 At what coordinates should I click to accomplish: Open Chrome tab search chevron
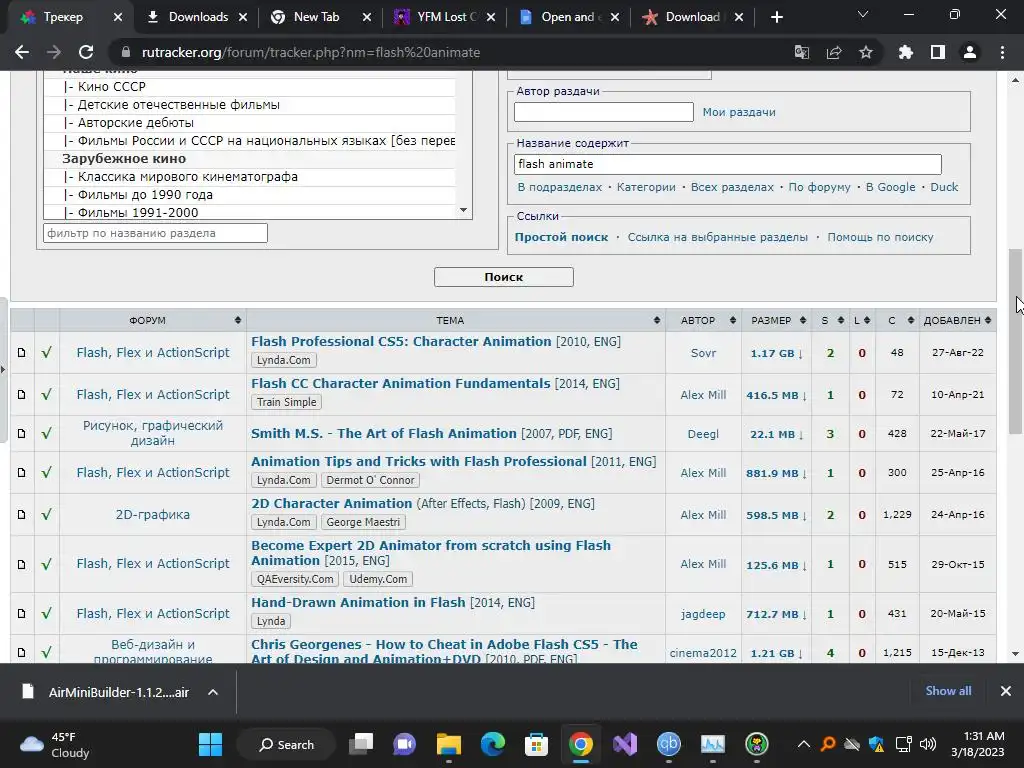[863, 14]
